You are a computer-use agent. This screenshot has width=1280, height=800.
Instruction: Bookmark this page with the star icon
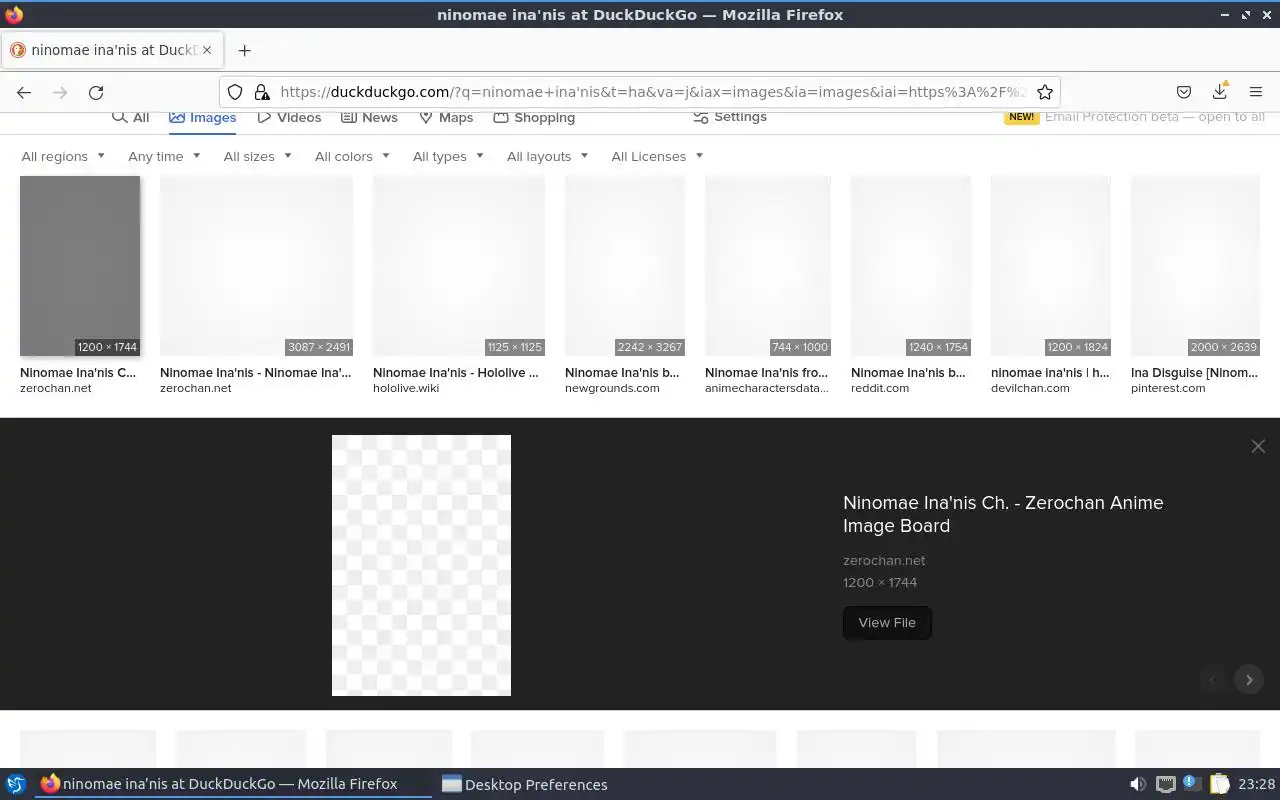click(1045, 92)
